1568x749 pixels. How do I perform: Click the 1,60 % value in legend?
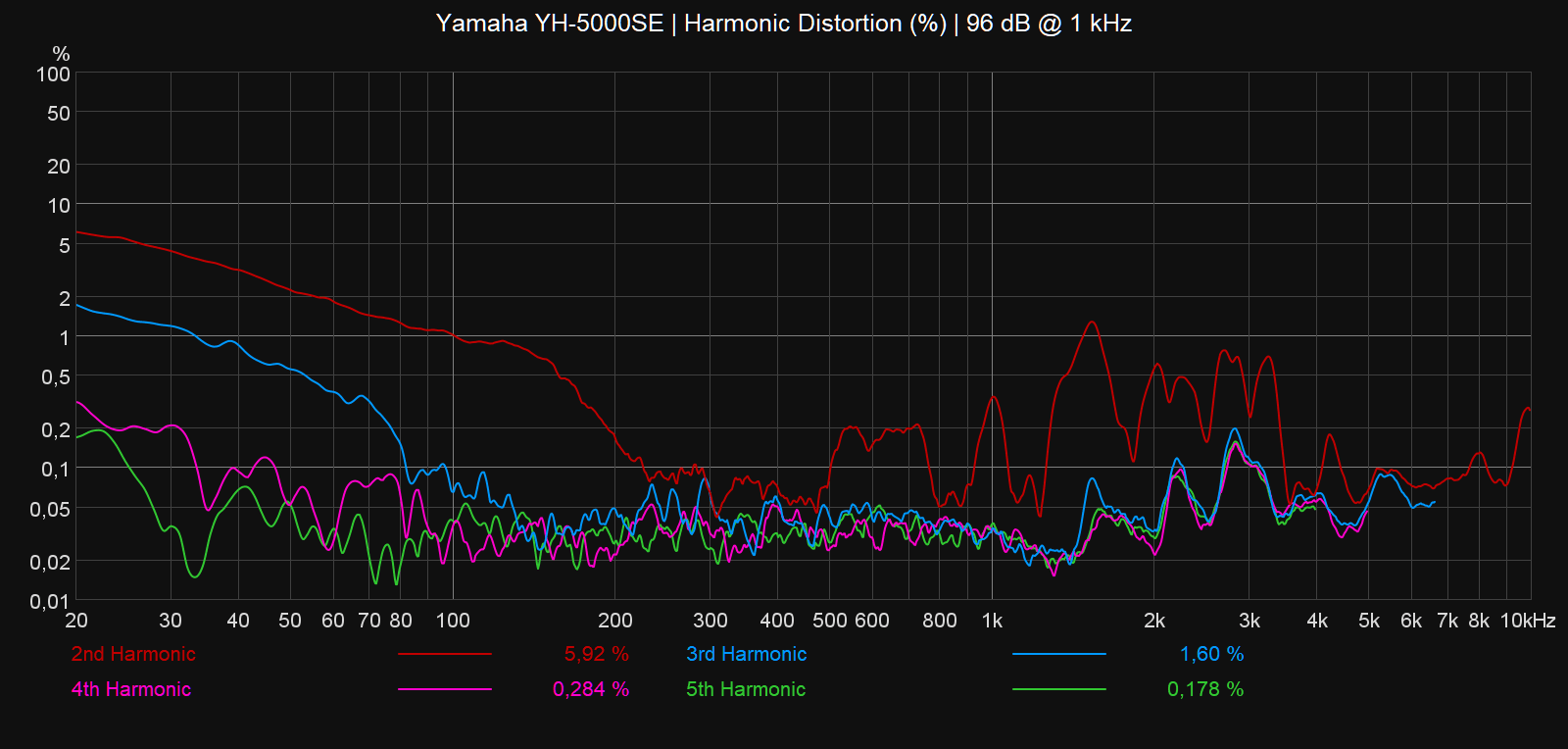(1211, 654)
